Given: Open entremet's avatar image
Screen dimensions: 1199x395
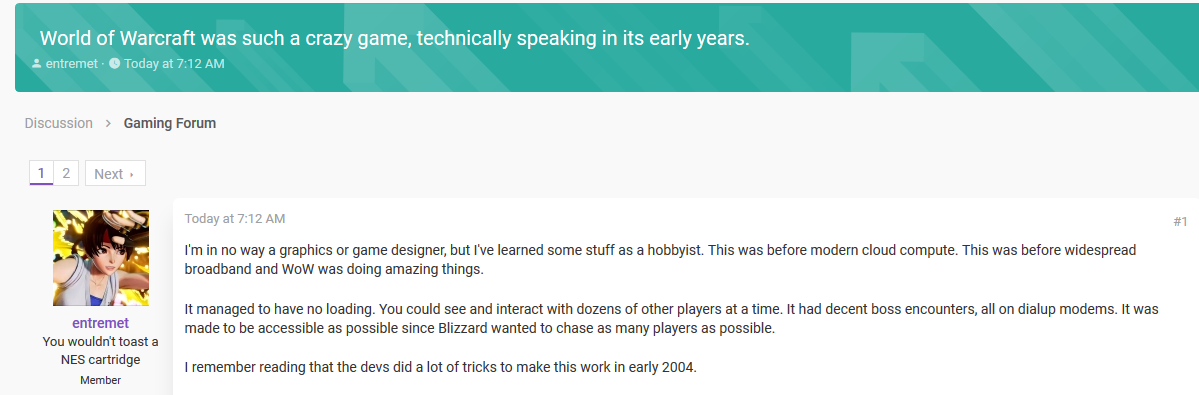Looking at the screenshot, I should click(101, 258).
